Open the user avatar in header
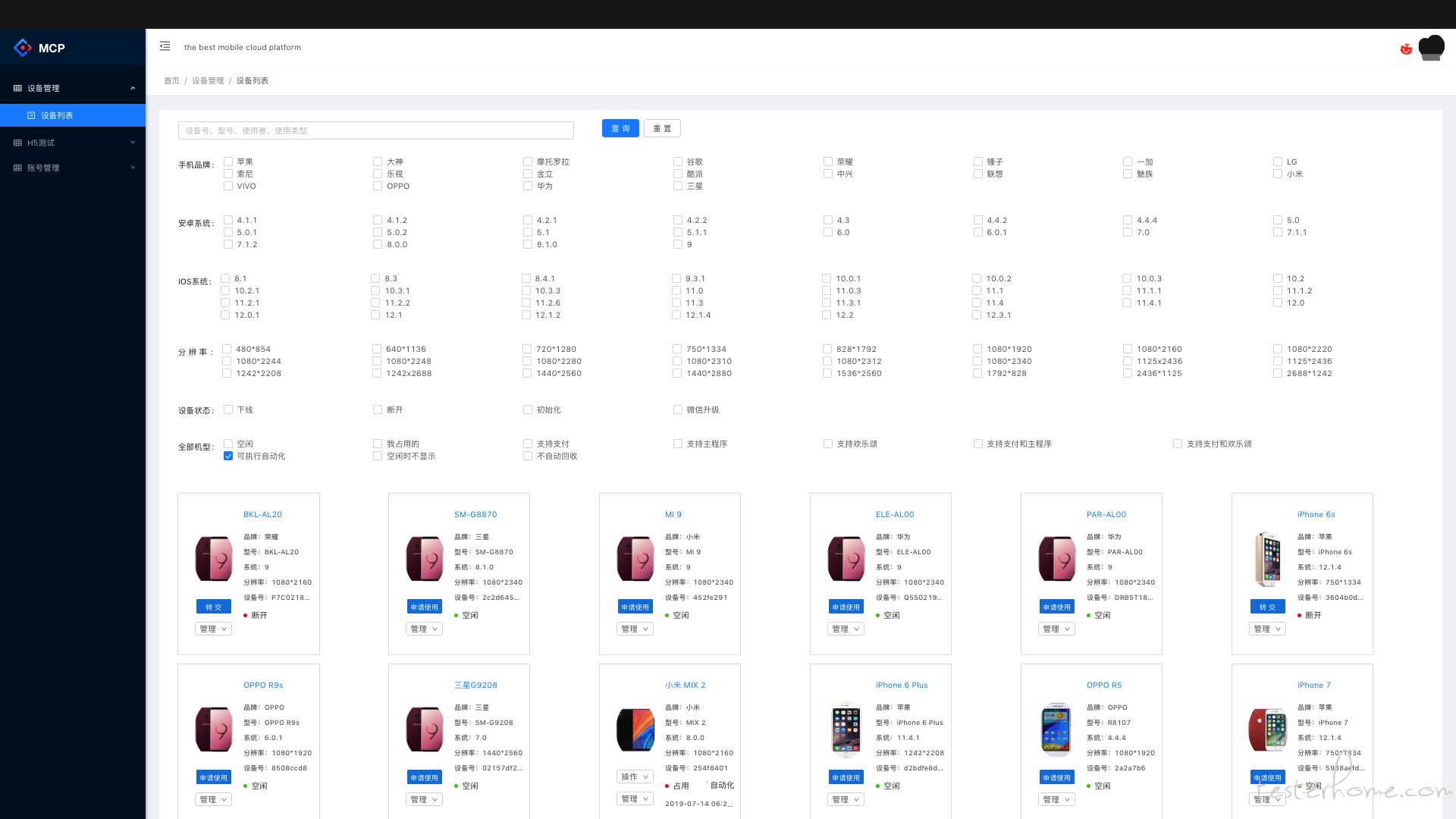 1431,48
